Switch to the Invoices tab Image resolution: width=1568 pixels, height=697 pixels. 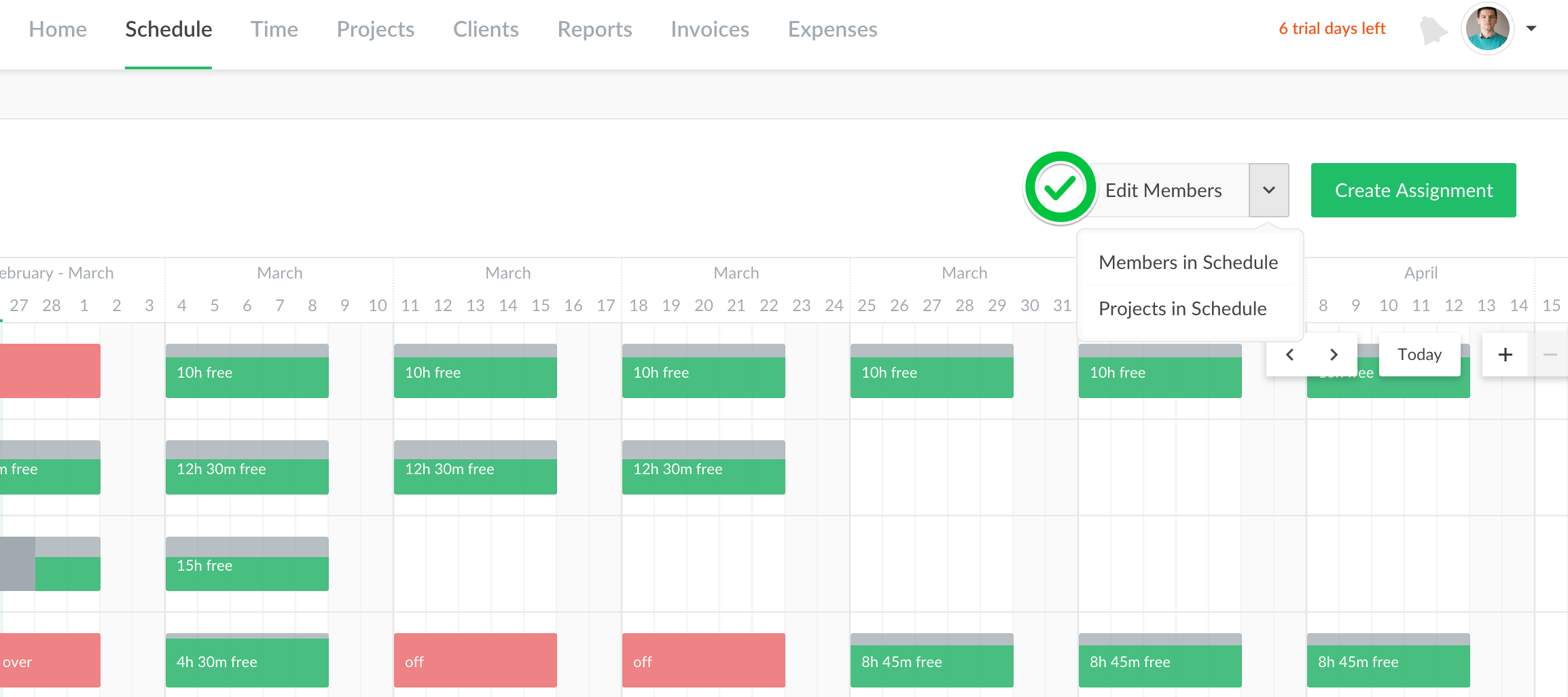click(709, 29)
